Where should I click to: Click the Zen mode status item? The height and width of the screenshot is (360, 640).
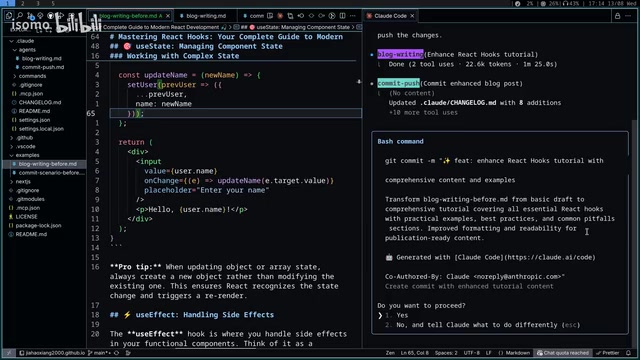tap(390, 353)
